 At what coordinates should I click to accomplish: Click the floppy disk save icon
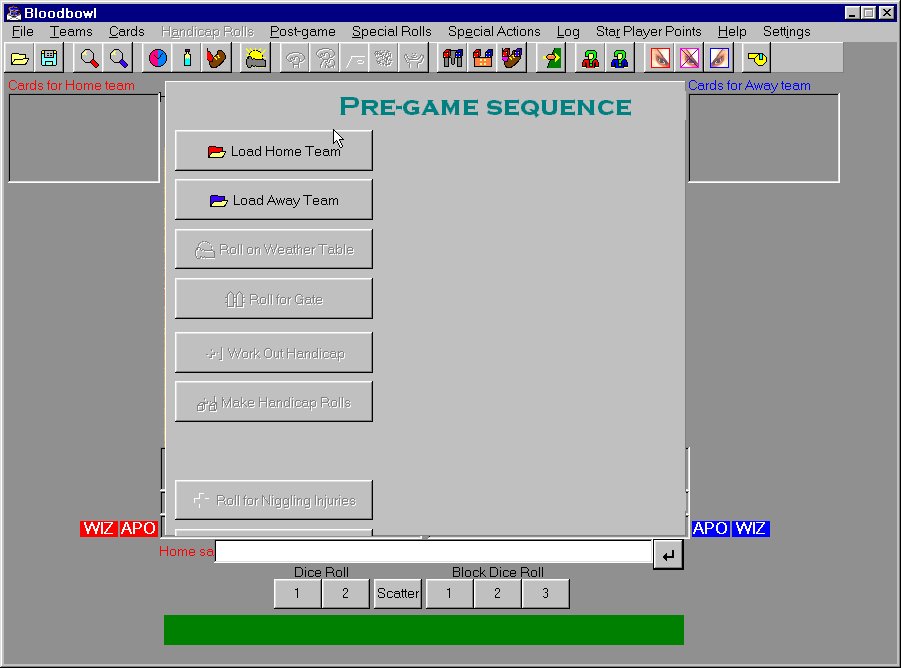49,58
